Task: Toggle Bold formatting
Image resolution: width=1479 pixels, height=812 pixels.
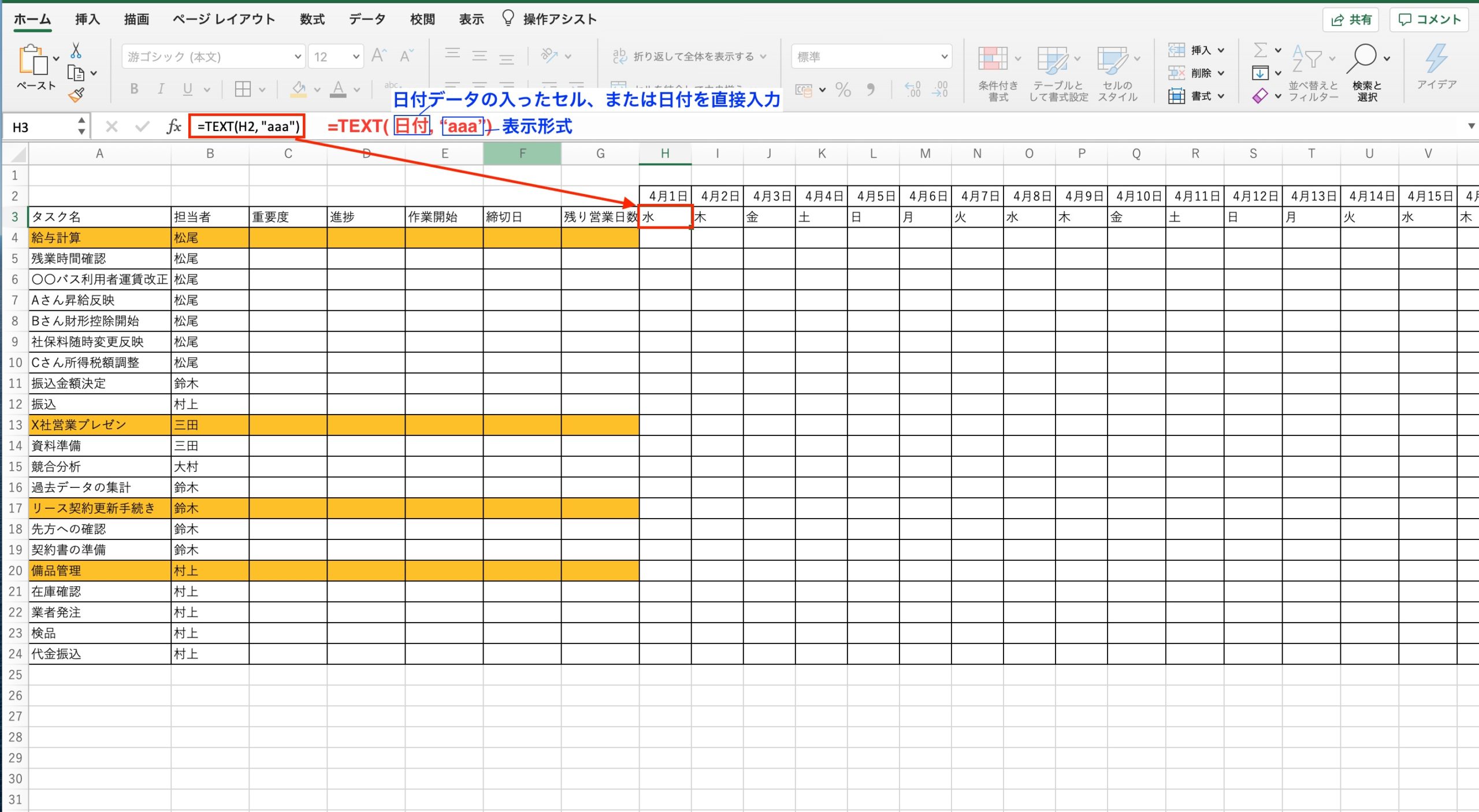Action: tap(134, 89)
